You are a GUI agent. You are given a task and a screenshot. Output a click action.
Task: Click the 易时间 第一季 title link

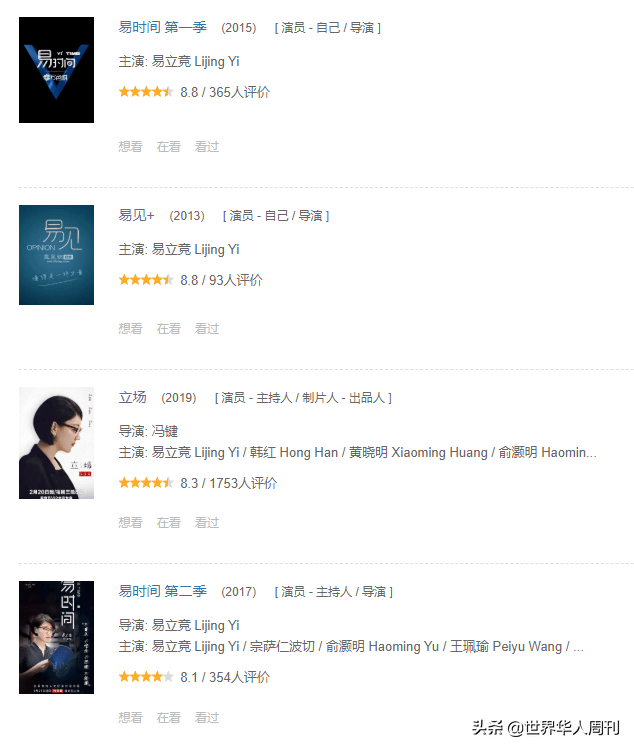(x=163, y=27)
